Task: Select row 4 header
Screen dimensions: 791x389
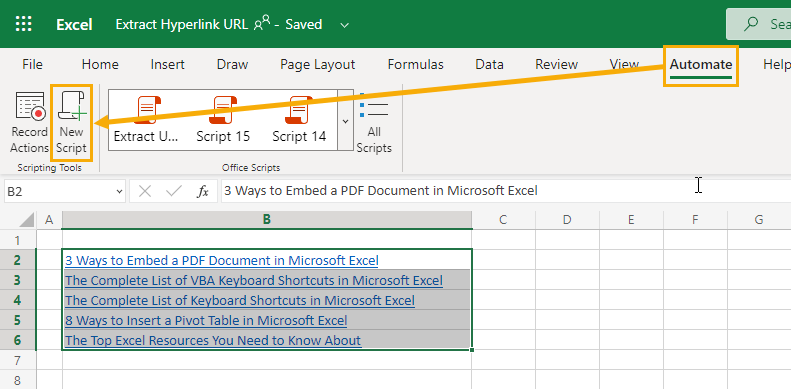Action: 18,300
